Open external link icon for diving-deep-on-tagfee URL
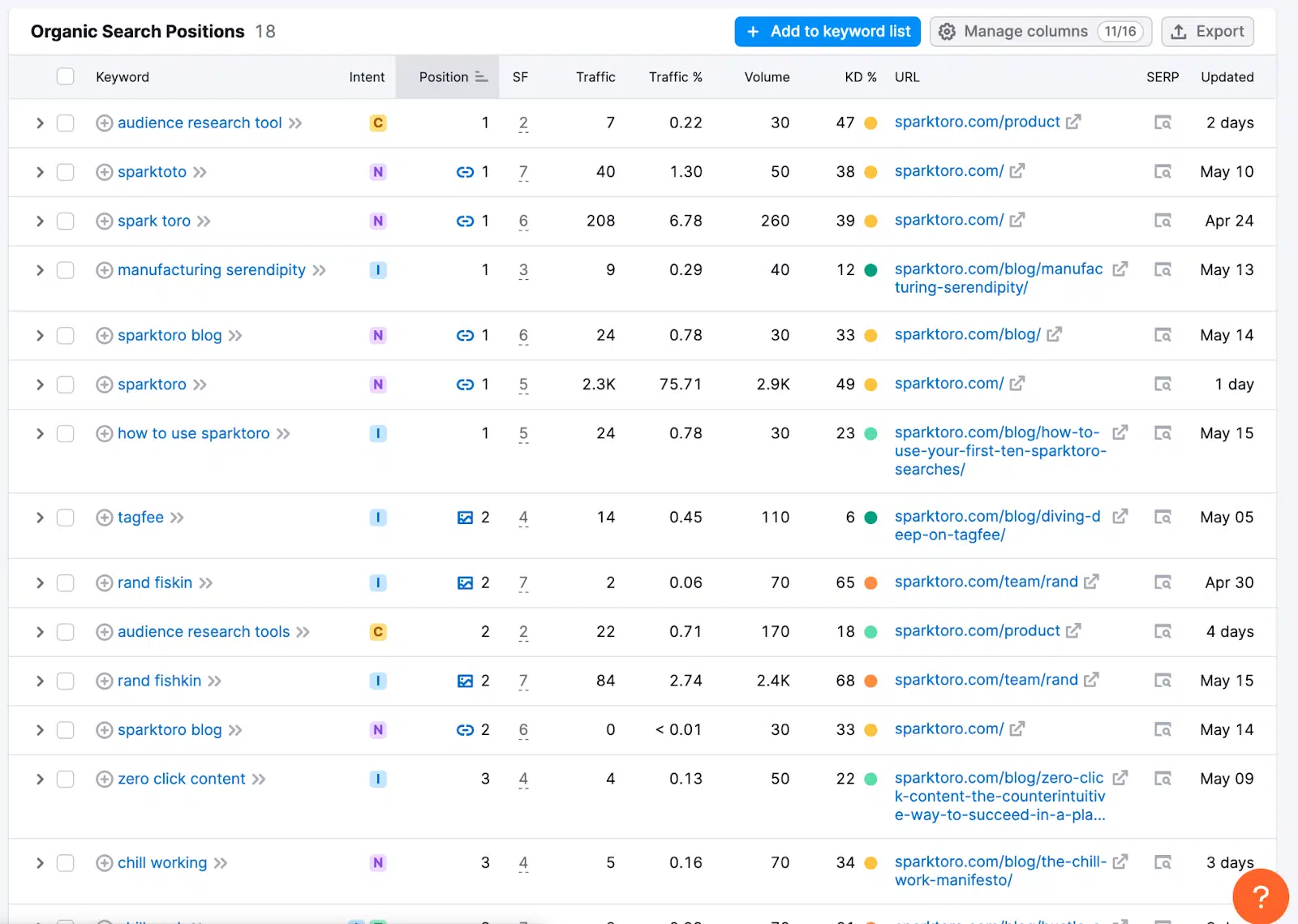The height and width of the screenshot is (924, 1298). tap(1120, 516)
